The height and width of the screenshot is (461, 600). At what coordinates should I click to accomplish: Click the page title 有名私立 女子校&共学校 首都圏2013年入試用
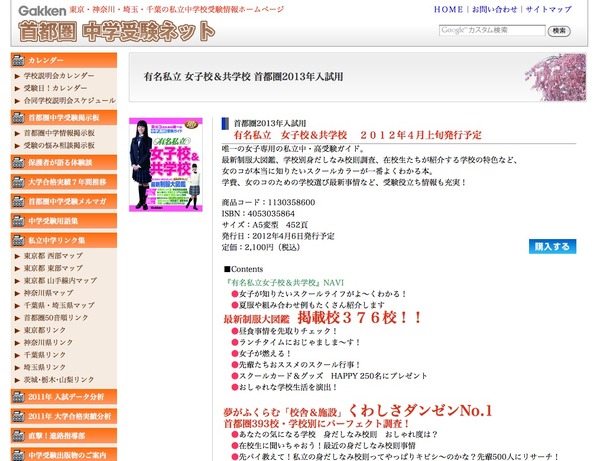tap(243, 77)
